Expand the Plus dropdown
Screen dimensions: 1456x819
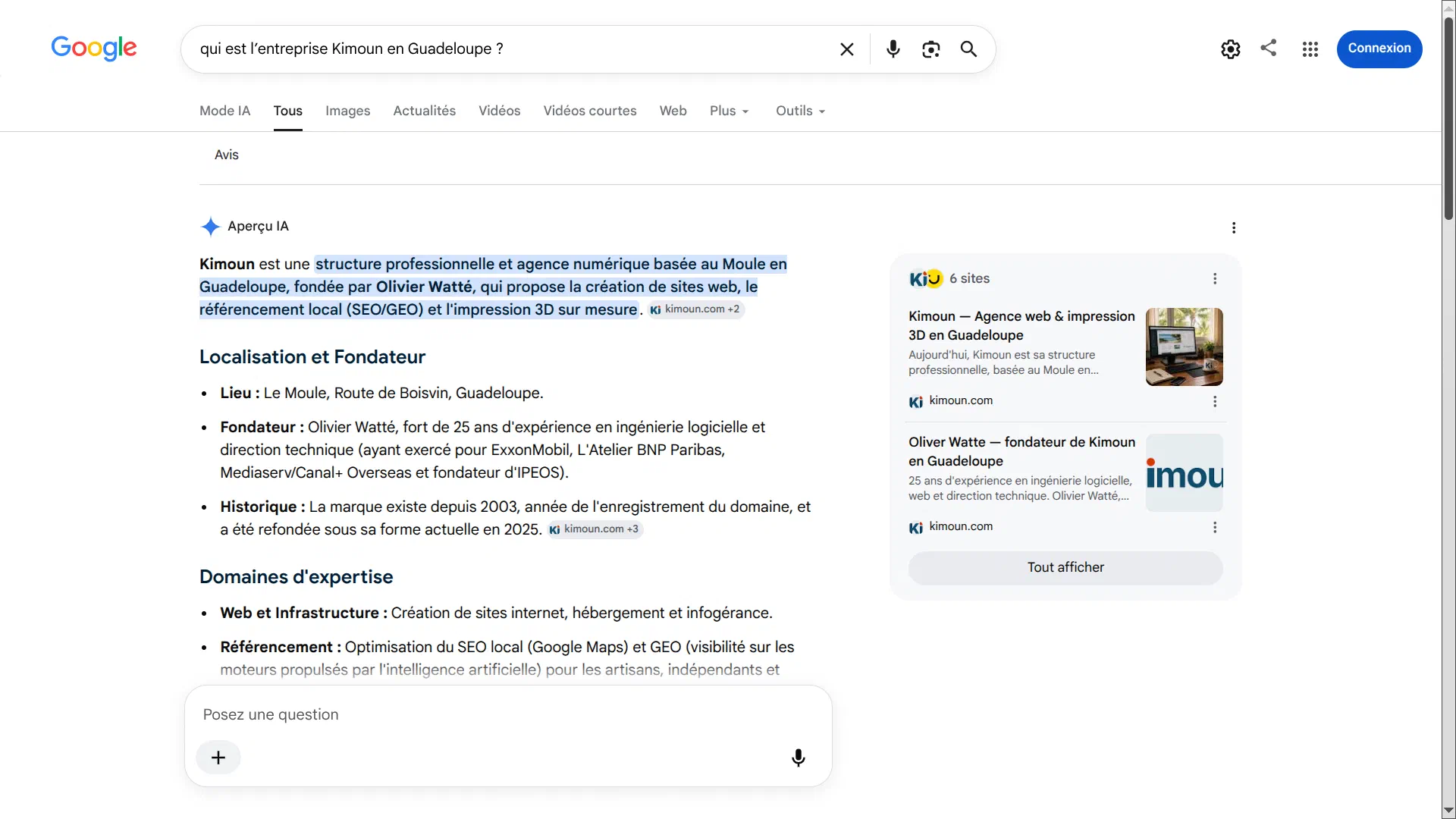(730, 111)
